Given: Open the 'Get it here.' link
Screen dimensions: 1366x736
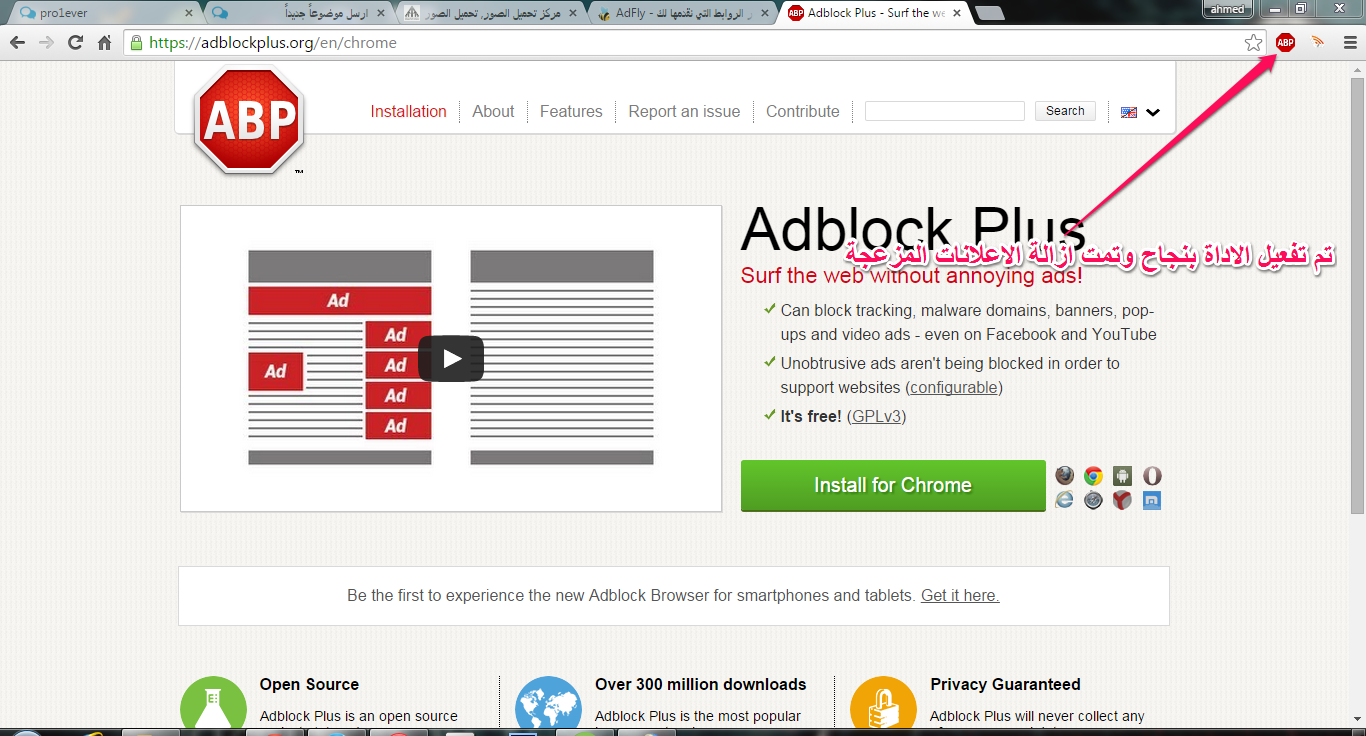Looking at the screenshot, I should click(x=959, y=596).
